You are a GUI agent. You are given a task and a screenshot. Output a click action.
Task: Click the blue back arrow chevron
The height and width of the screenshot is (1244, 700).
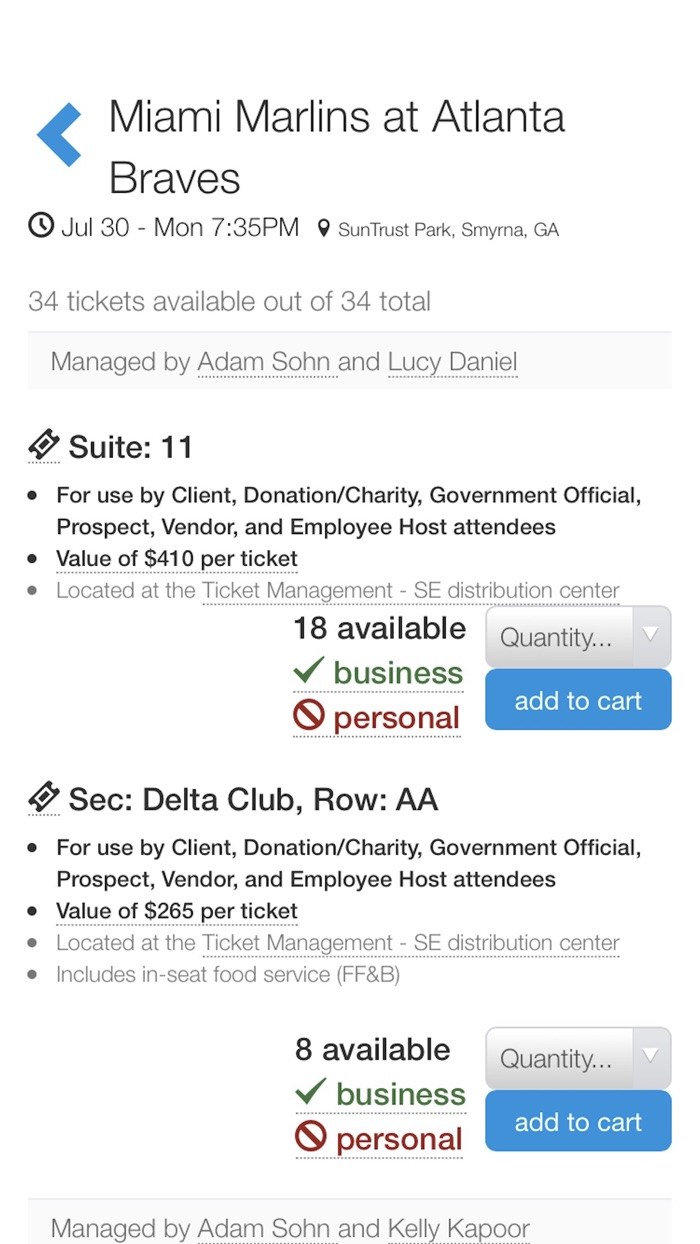pos(58,133)
